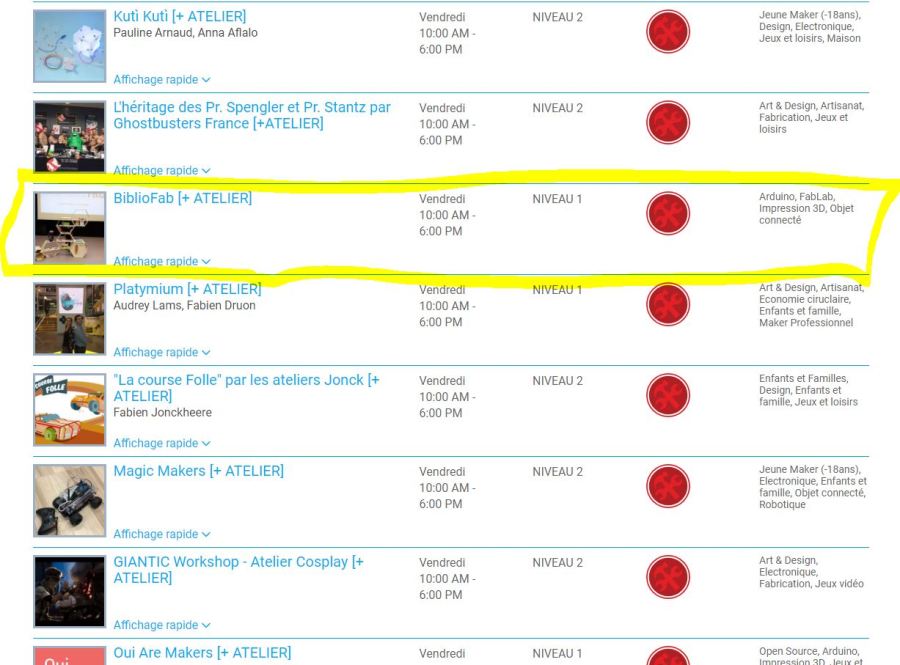Click the La course Folle thumbnail image
This screenshot has height=665, width=900.
click(69, 409)
